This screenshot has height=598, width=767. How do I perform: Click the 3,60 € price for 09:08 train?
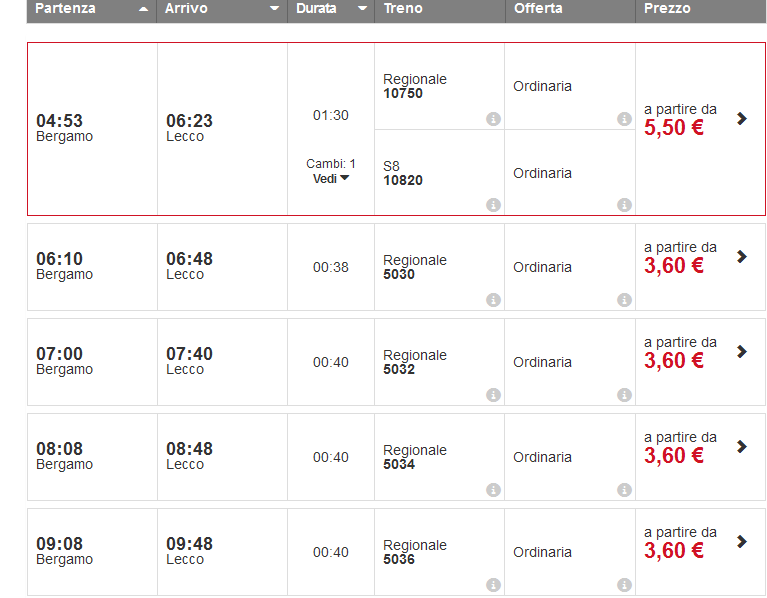click(674, 551)
